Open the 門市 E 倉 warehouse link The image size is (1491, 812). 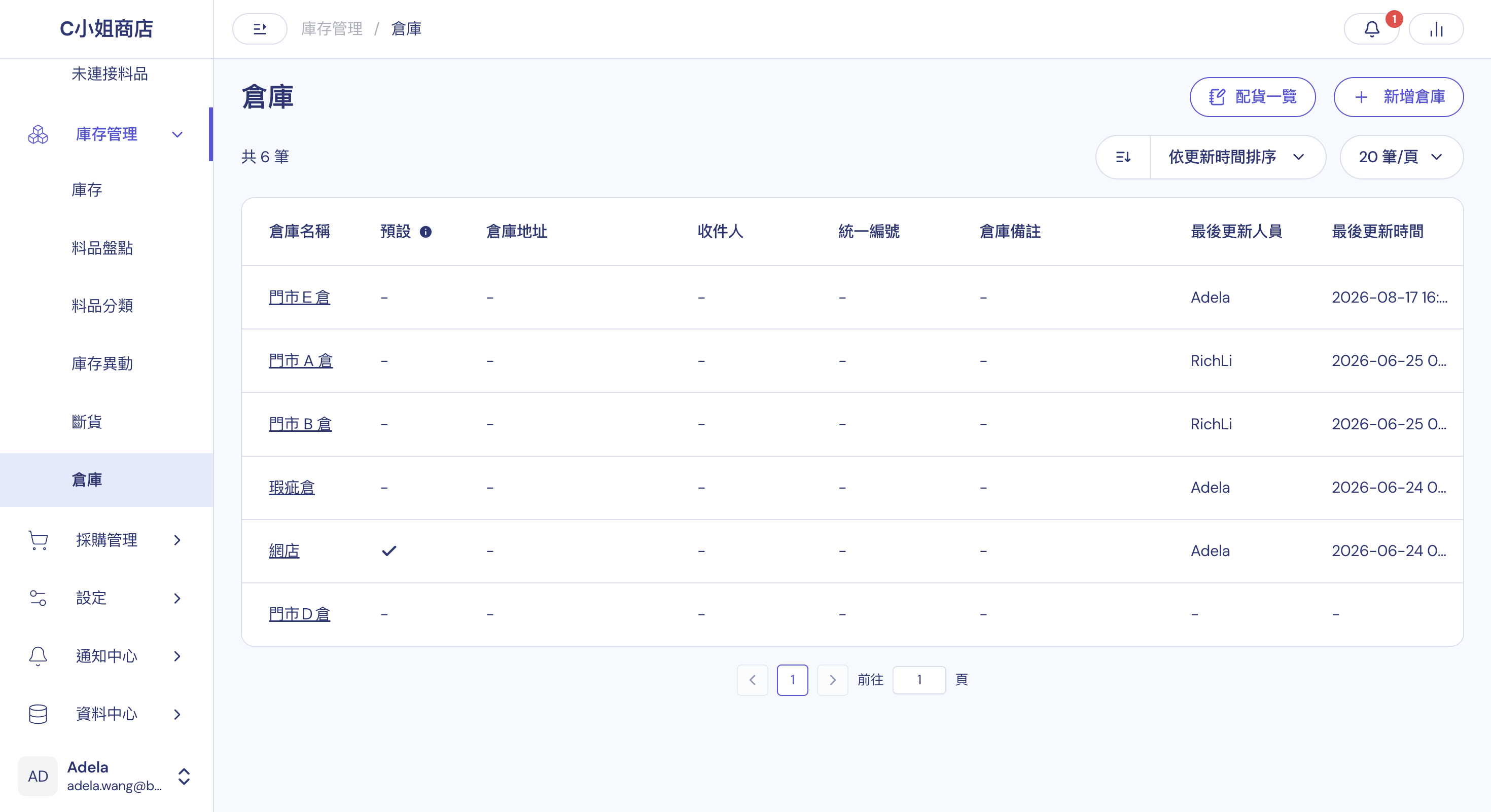click(x=299, y=297)
